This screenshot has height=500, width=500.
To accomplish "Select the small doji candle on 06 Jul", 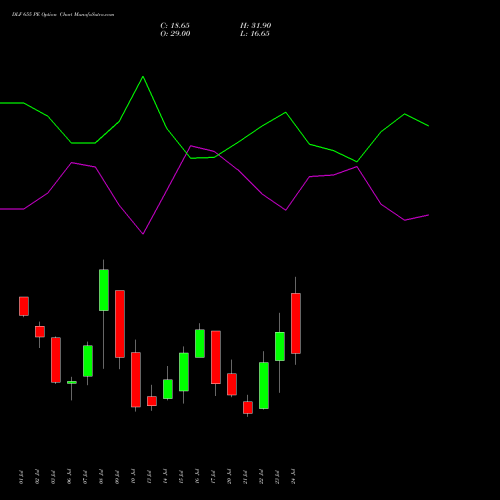I will coord(72,382).
